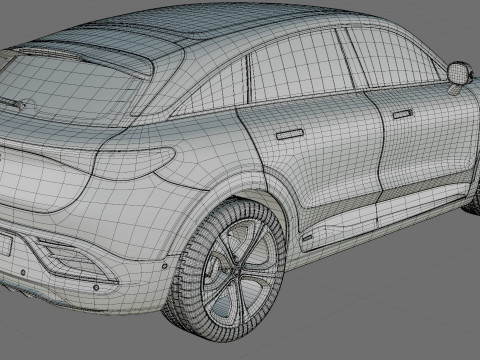Click the small rear quarter window
The image size is (480, 360).
tap(213, 87)
